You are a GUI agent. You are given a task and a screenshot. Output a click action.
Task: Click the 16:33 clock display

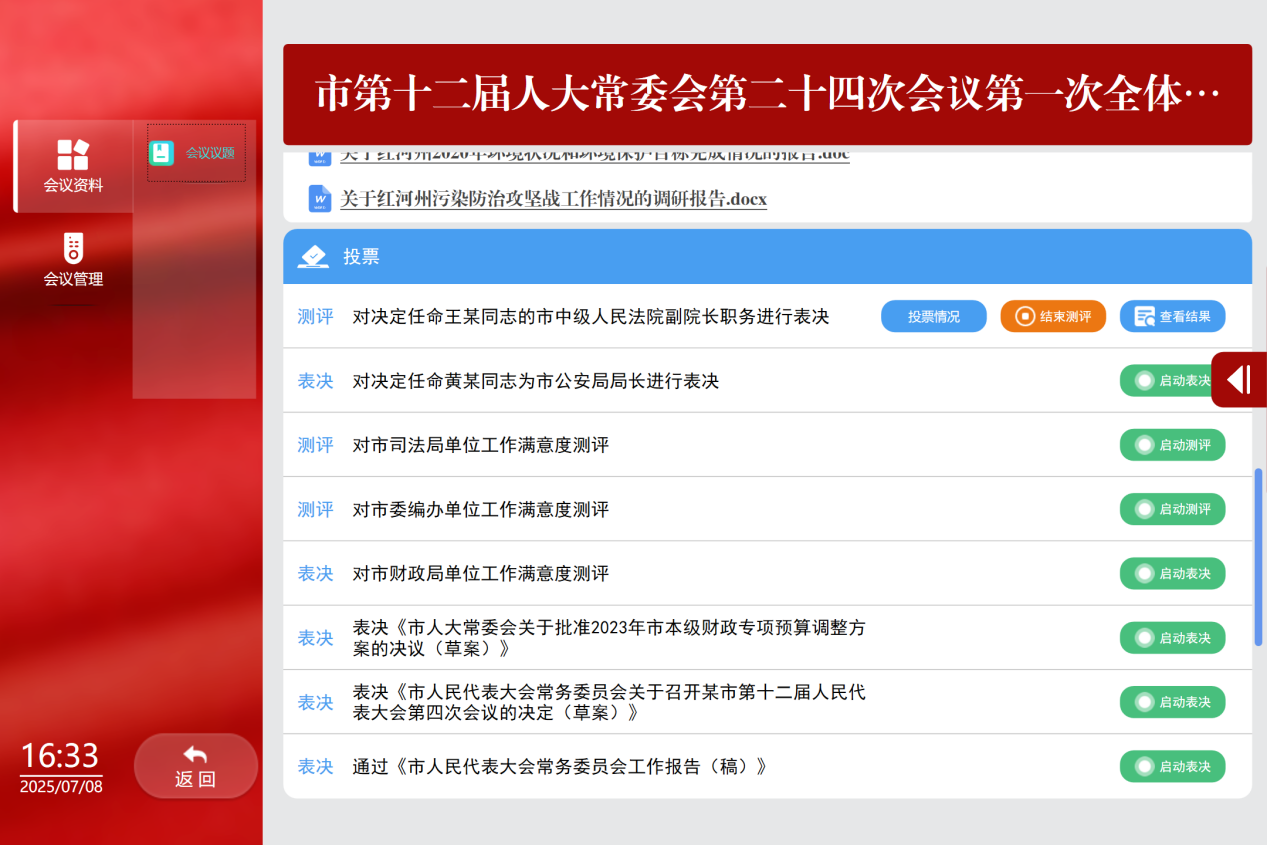60,755
